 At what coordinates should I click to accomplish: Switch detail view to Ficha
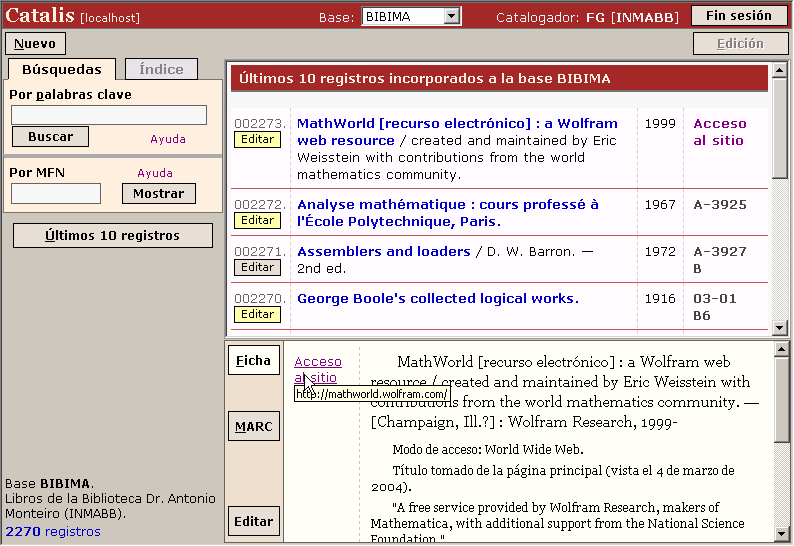(x=253, y=361)
